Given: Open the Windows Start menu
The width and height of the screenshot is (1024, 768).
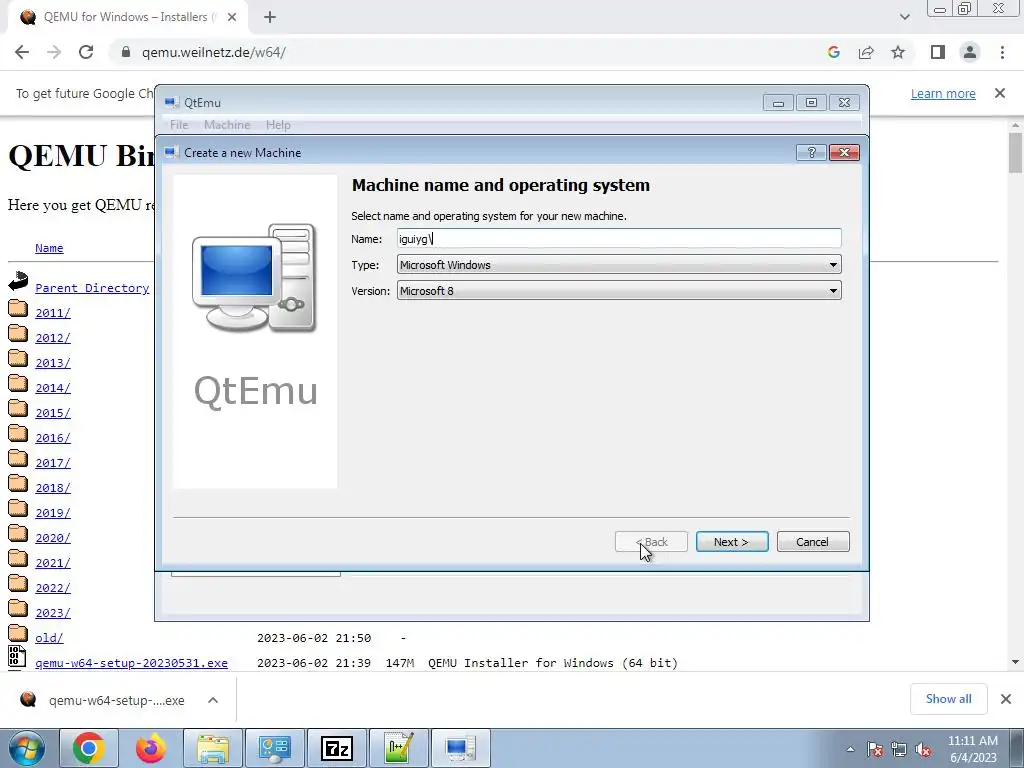Looking at the screenshot, I should pyautogui.click(x=27, y=748).
